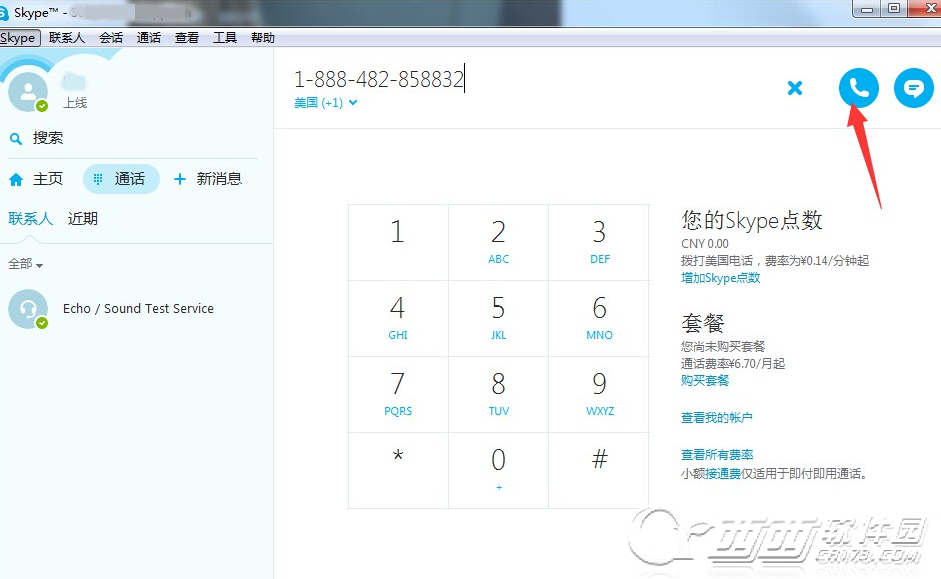Screen dimensions: 941x579
Task: Switch to the 联系人 tab
Action: click(30, 218)
